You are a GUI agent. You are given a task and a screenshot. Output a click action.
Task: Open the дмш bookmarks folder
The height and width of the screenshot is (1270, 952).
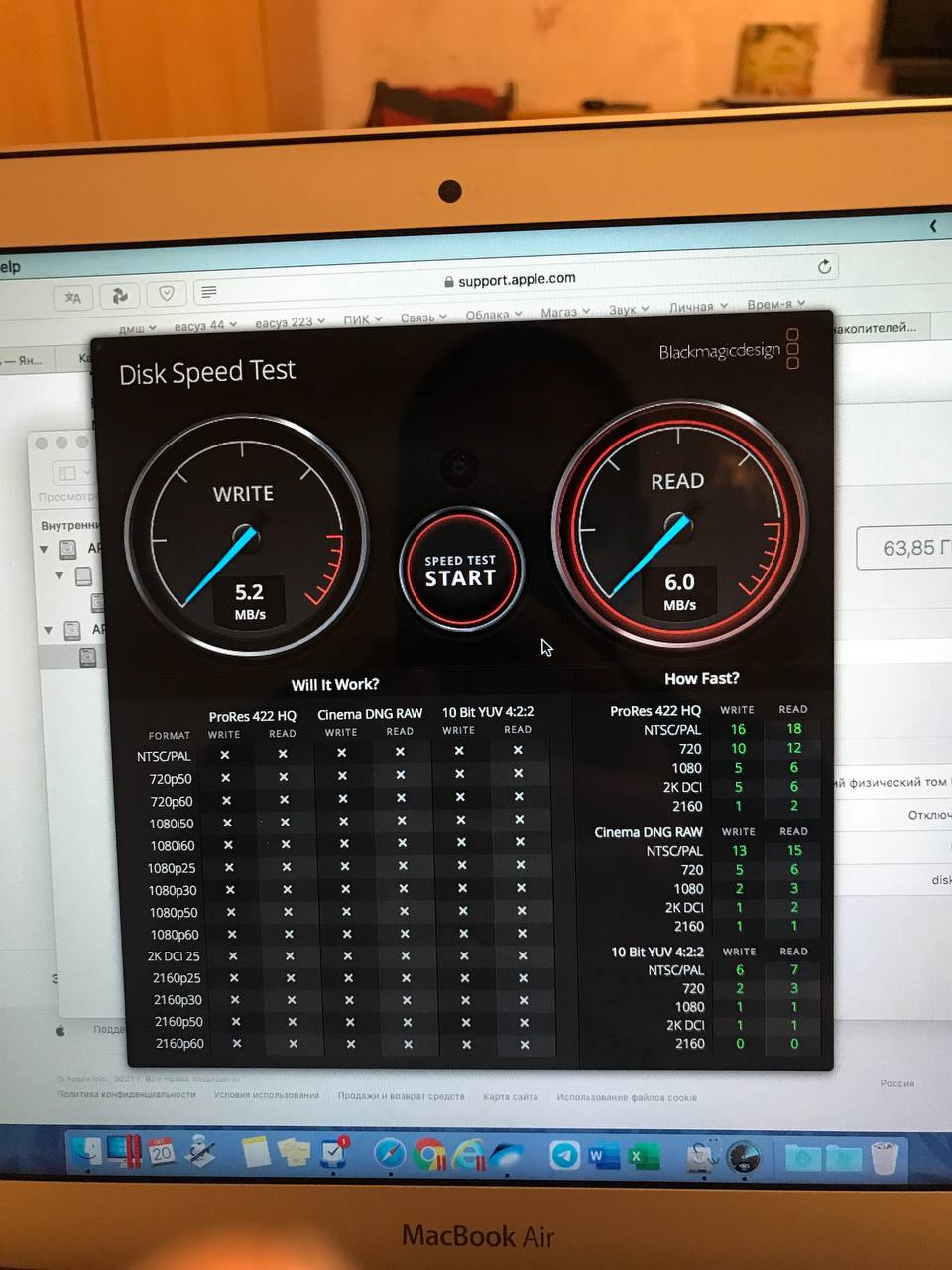pyautogui.click(x=138, y=328)
